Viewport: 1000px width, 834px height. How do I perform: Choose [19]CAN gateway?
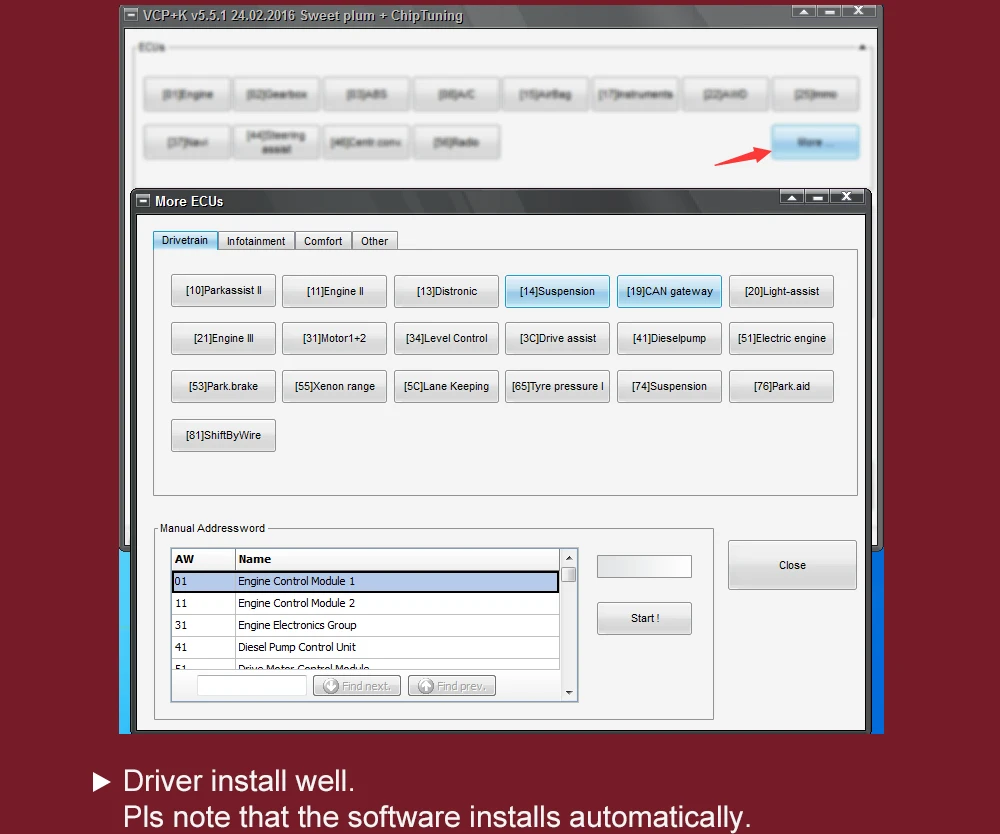coord(670,291)
